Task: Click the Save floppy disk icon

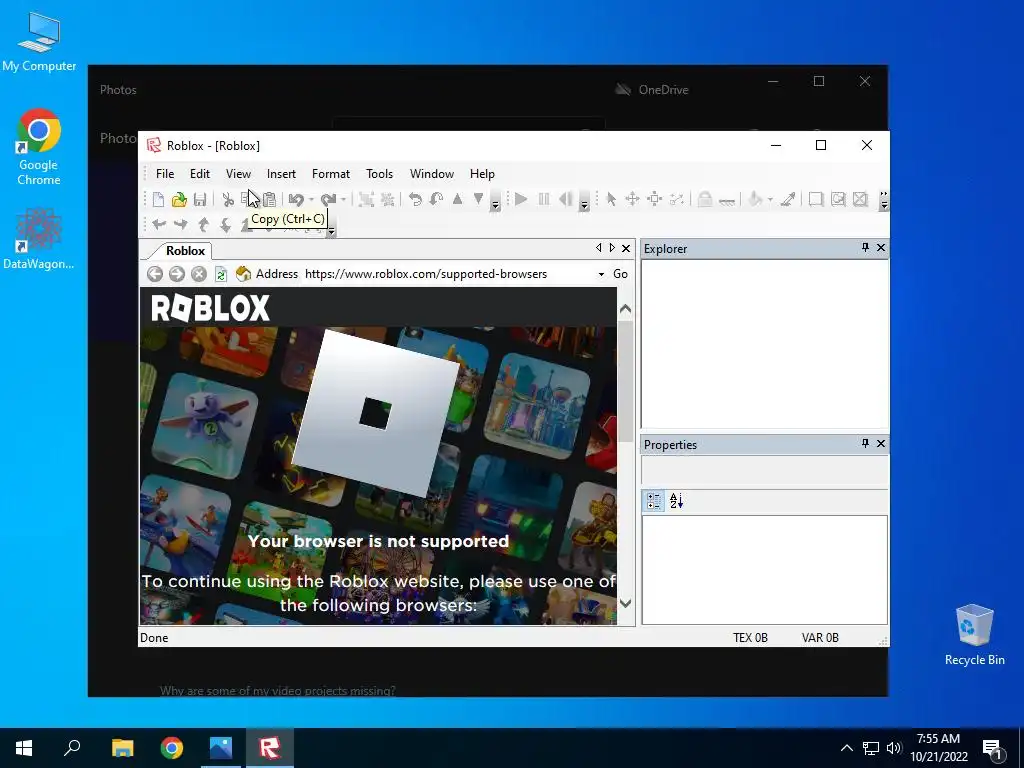Action: [200, 199]
